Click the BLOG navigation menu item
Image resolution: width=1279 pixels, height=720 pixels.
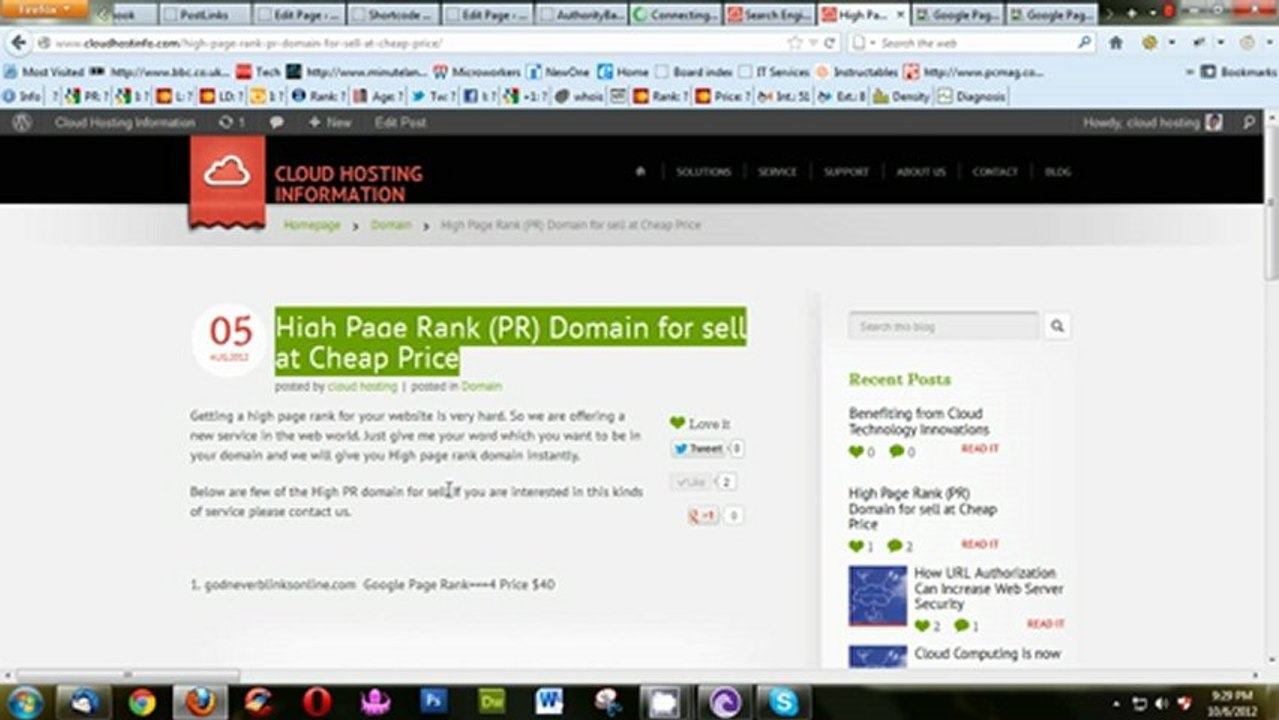point(1058,172)
